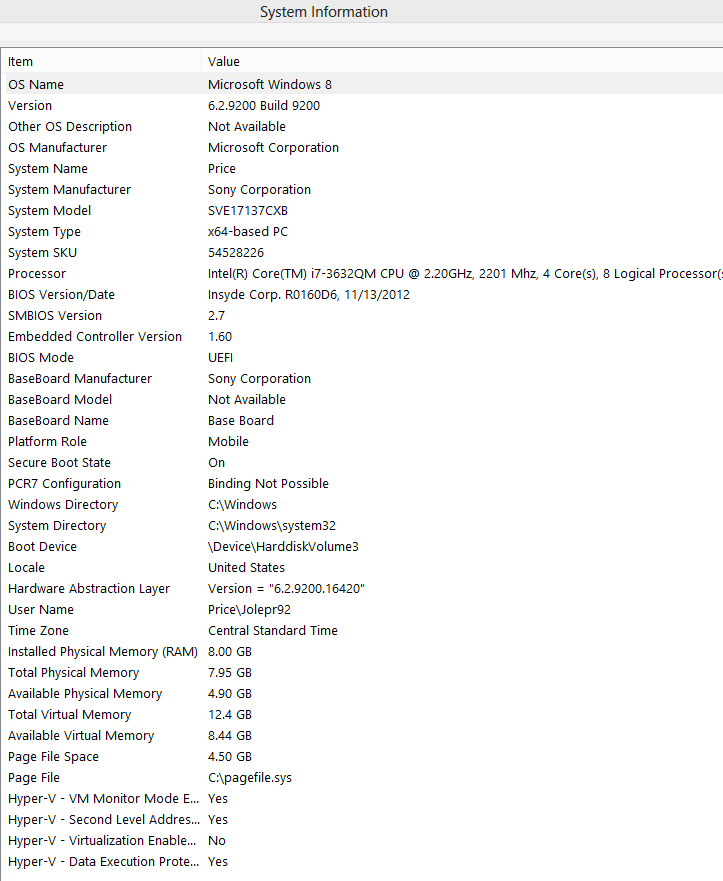This screenshot has width=723, height=881.
Task: Click the Value column header
Action: click(224, 62)
